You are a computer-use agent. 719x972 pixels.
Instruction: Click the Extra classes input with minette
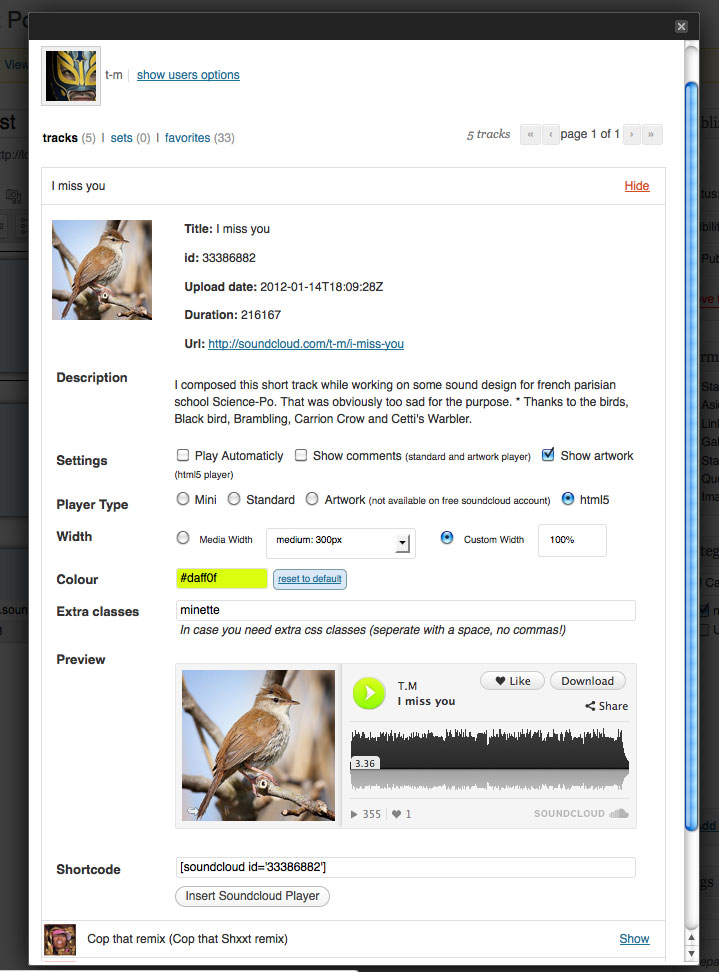pos(405,610)
